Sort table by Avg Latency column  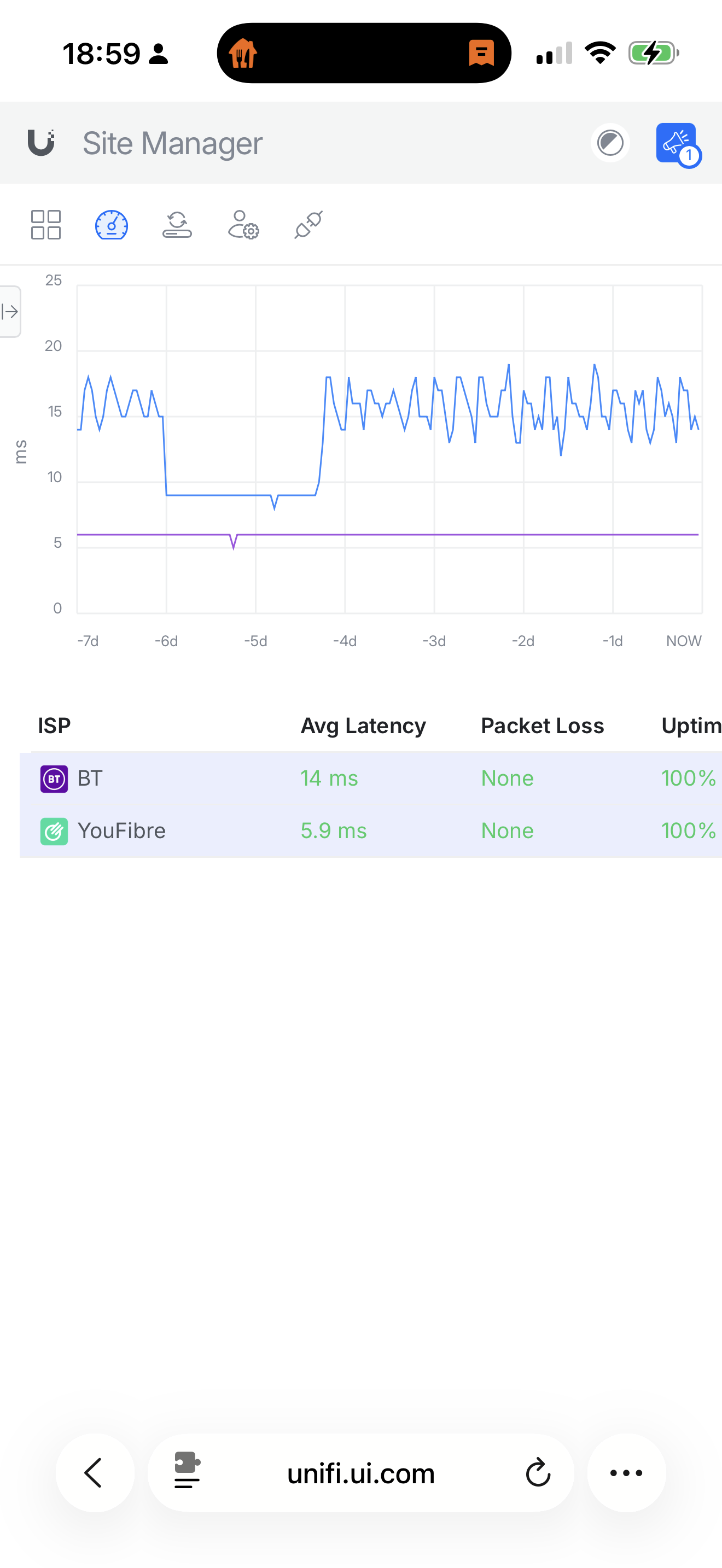click(363, 726)
